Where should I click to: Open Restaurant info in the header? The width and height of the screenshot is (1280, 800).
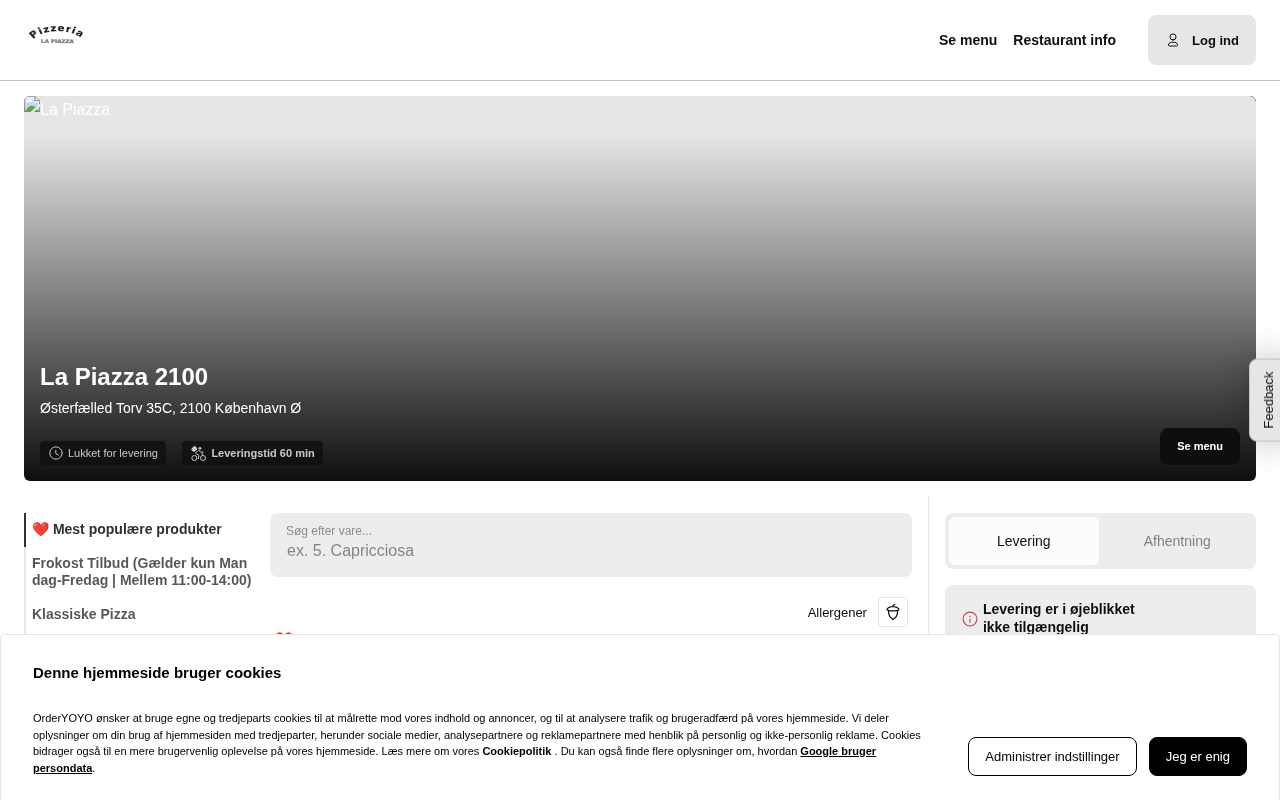click(x=1064, y=40)
